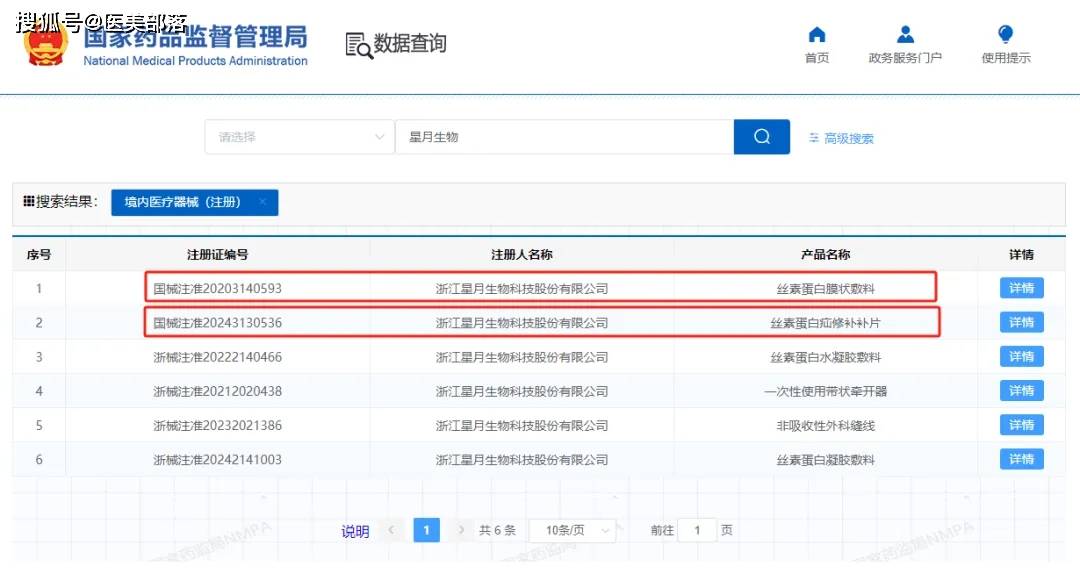Click the 首页 home icon
Image resolution: width=1080 pixels, height=588 pixels.
(x=817, y=34)
